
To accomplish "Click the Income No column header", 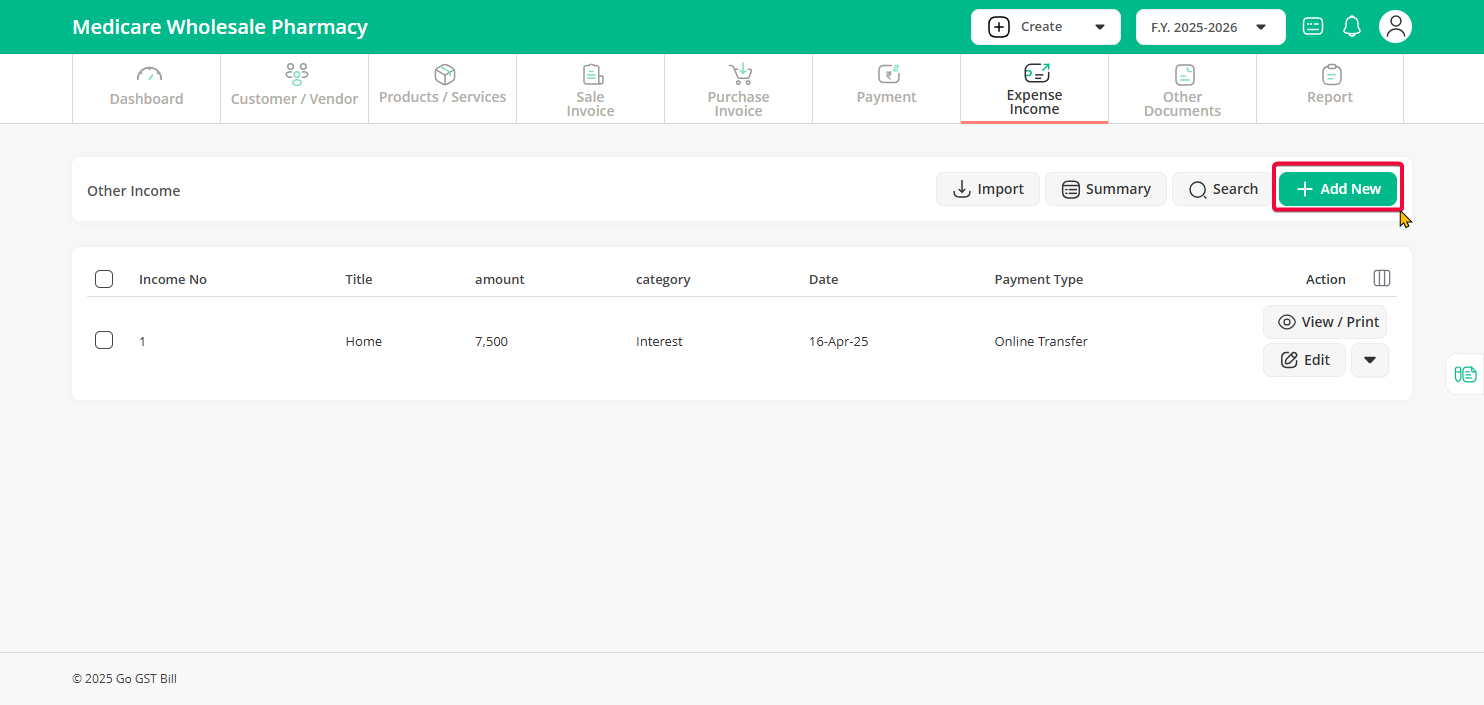I will (173, 279).
